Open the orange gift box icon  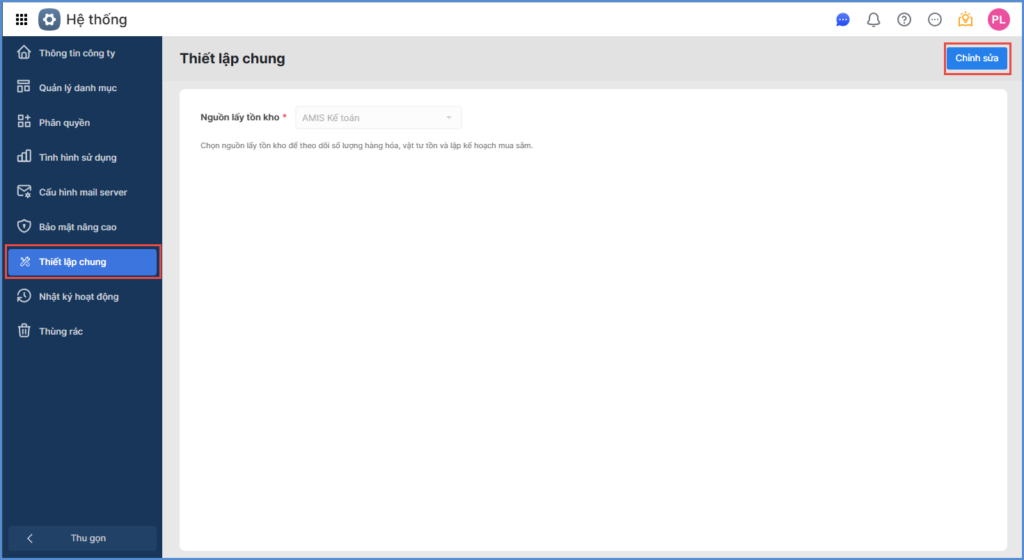(965, 20)
